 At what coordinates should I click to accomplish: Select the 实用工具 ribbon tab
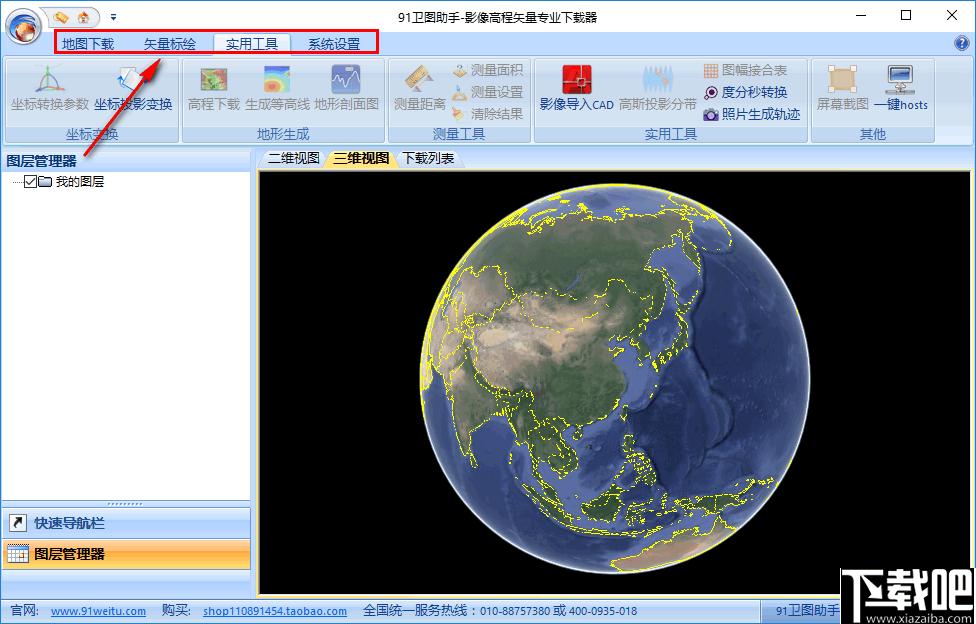pyautogui.click(x=252, y=44)
